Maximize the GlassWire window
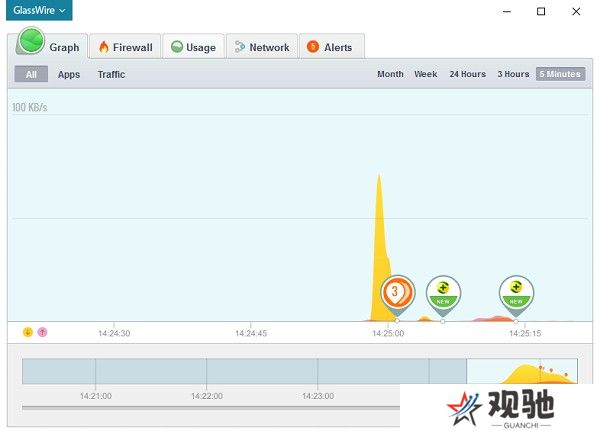 [541, 11]
